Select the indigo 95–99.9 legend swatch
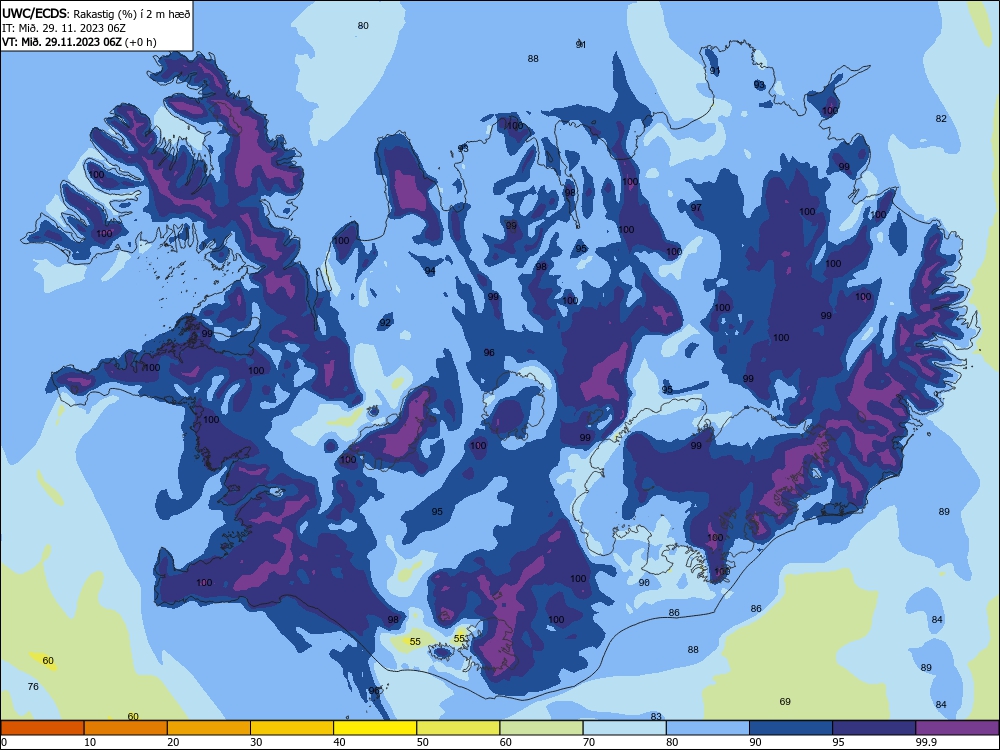1000x750 pixels. (x=874, y=728)
